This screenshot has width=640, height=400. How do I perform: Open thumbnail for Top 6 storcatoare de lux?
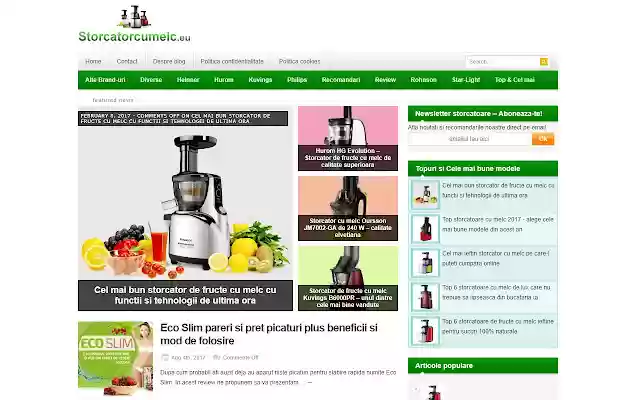pyautogui.click(x=425, y=297)
